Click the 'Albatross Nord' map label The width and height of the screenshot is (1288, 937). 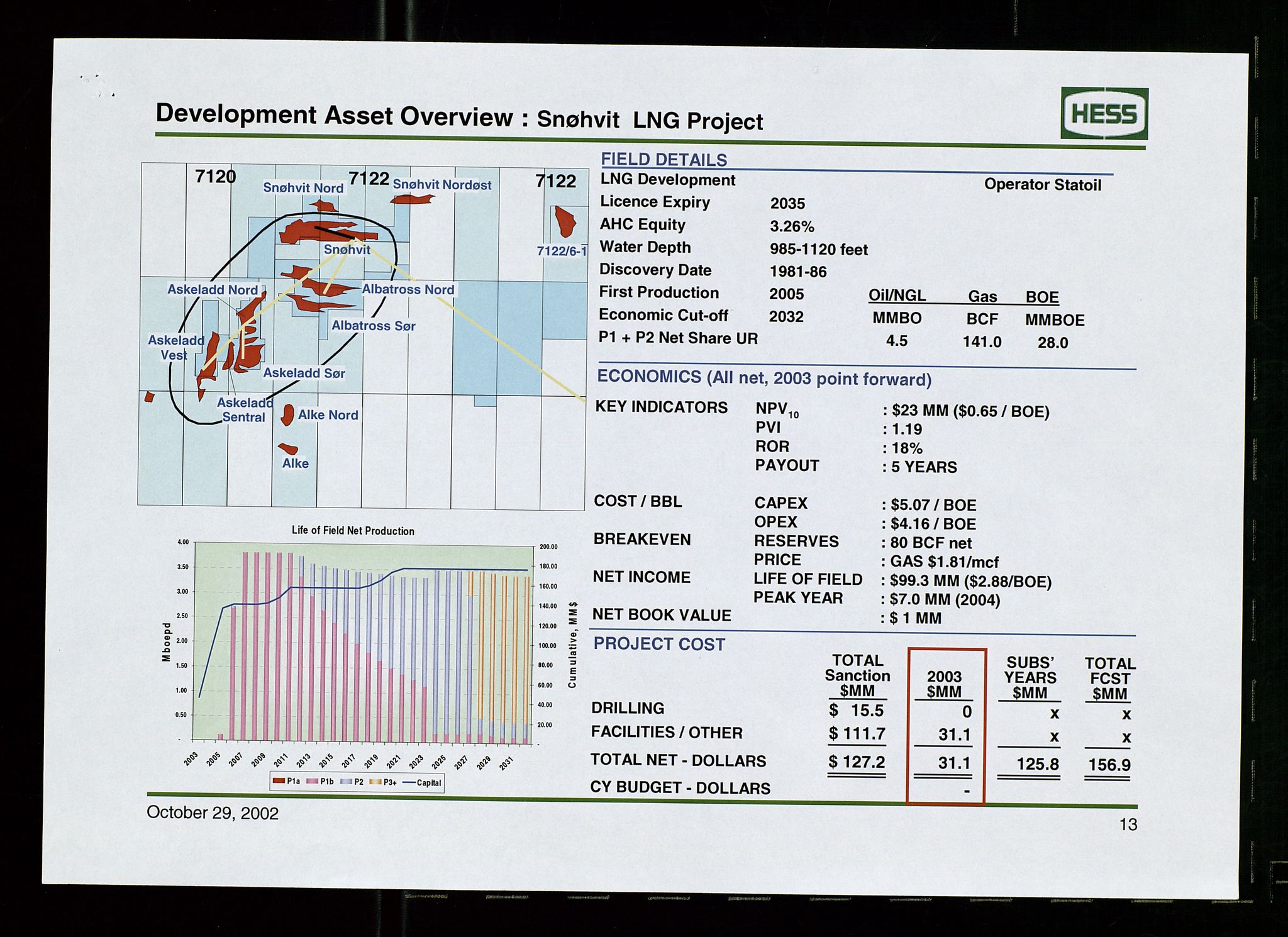click(408, 289)
